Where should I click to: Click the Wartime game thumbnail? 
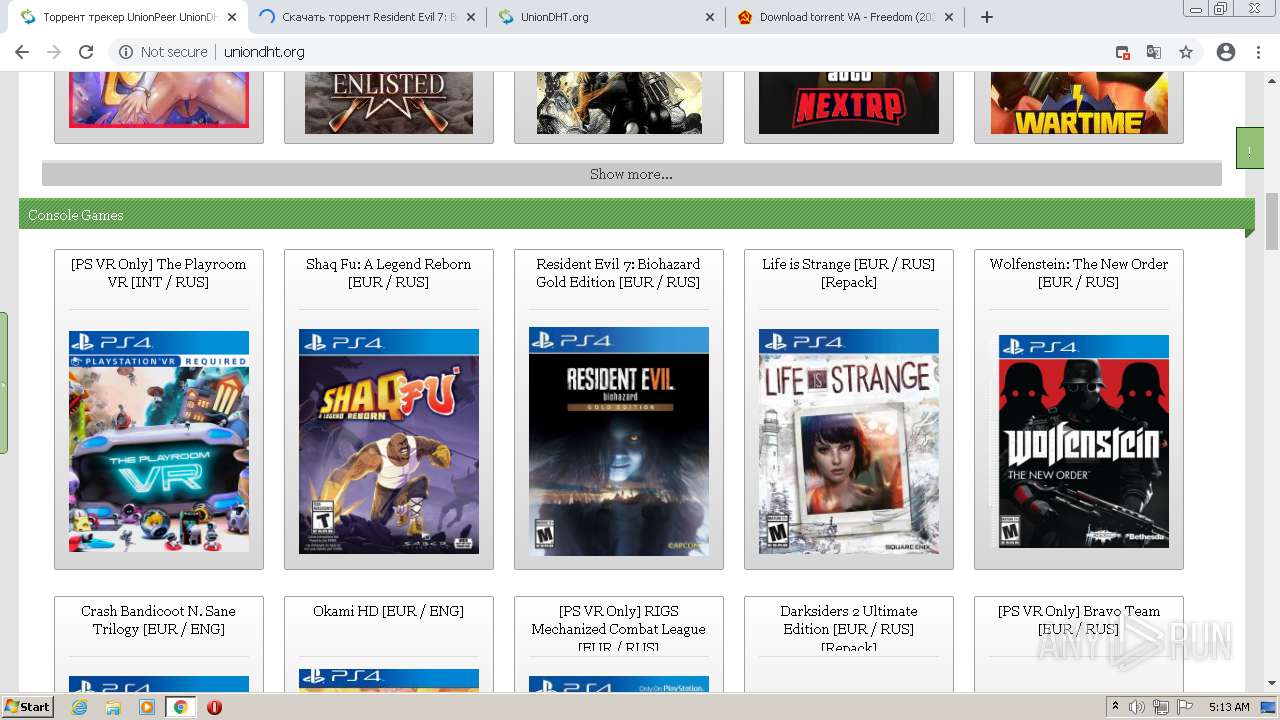(1079, 103)
